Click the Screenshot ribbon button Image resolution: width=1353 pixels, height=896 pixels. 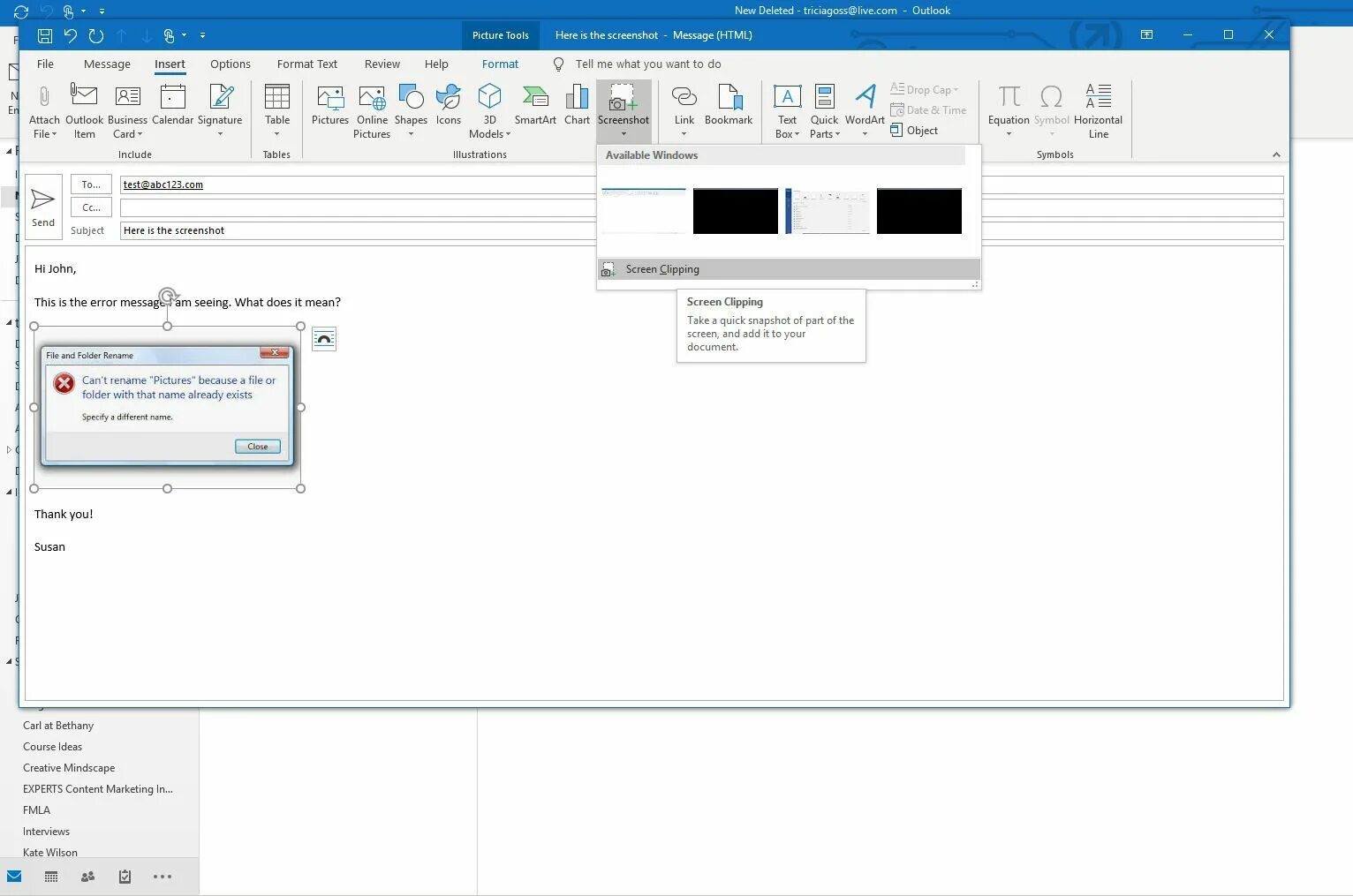[x=624, y=111]
